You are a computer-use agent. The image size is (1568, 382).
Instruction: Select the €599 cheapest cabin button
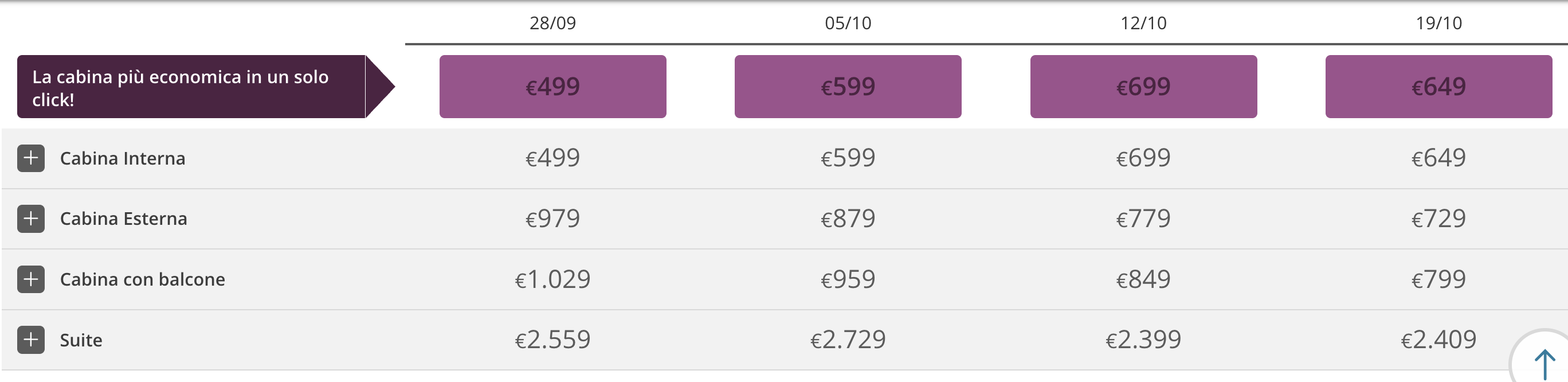[848, 87]
